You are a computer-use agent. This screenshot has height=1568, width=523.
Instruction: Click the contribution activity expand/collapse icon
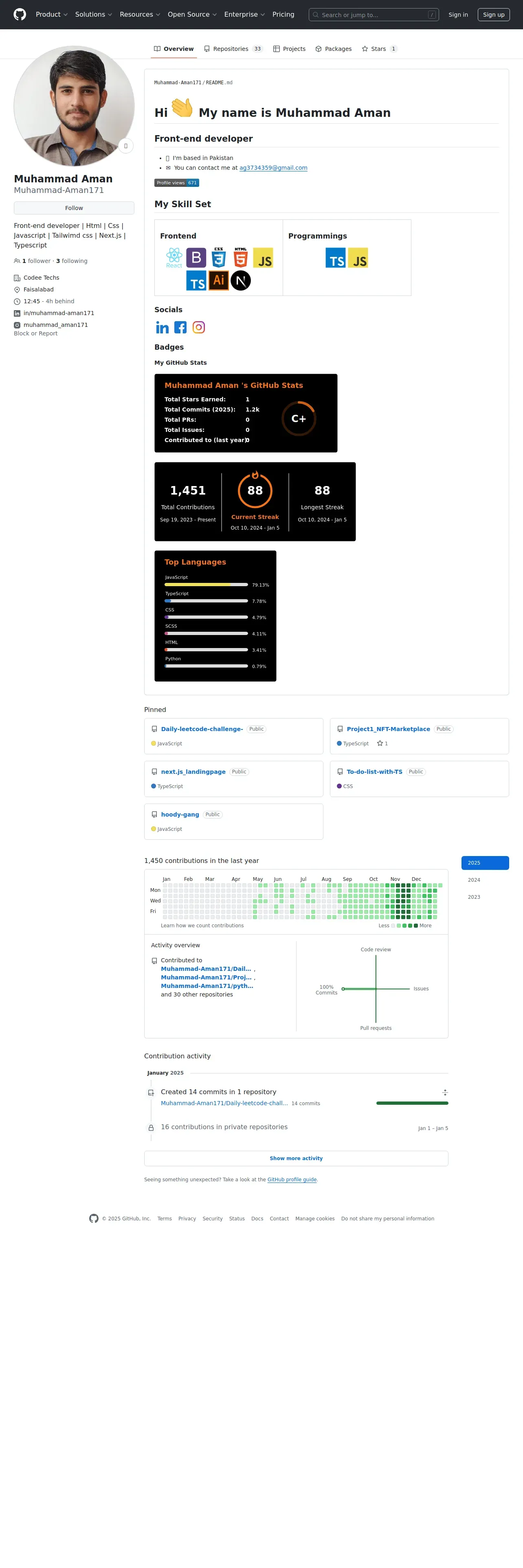click(x=445, y=1092)
